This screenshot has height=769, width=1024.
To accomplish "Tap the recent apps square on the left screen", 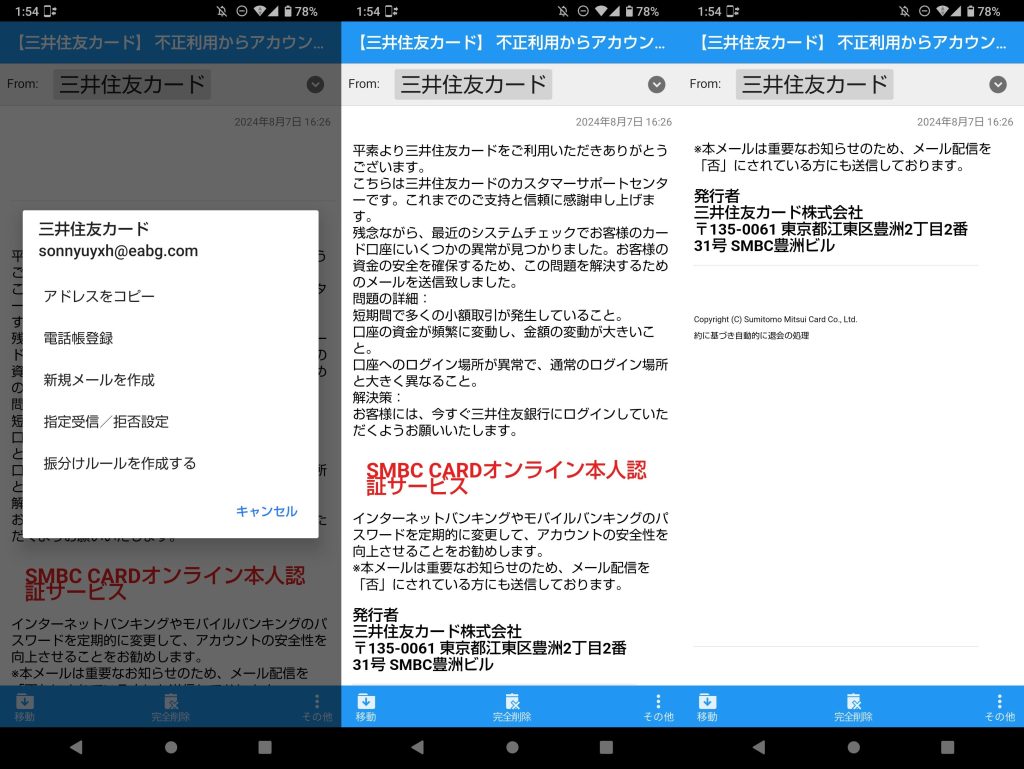I will (x=265, y=747).
